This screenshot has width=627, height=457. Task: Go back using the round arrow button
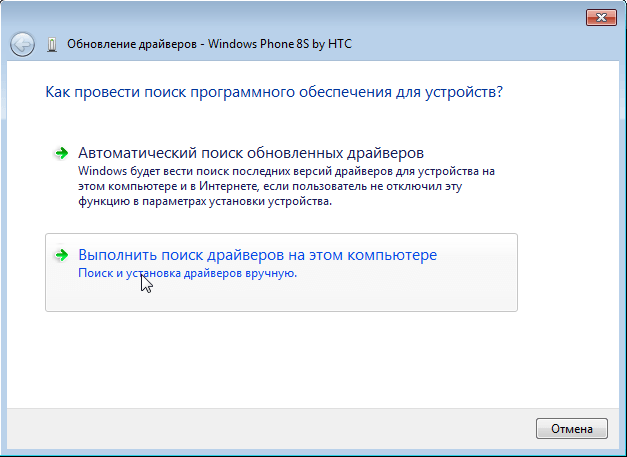click(22, 44)
